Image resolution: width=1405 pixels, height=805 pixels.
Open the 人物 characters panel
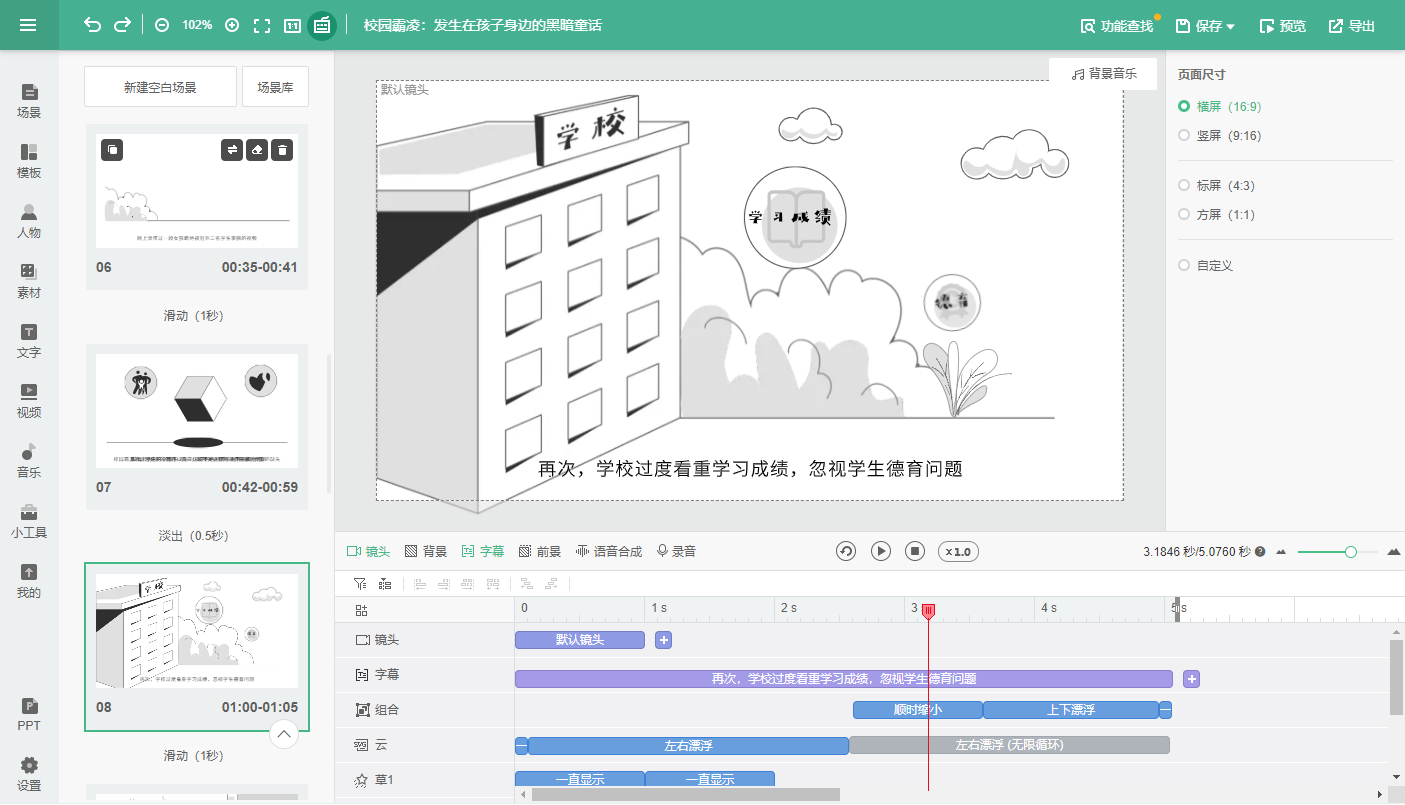(29, 221)
